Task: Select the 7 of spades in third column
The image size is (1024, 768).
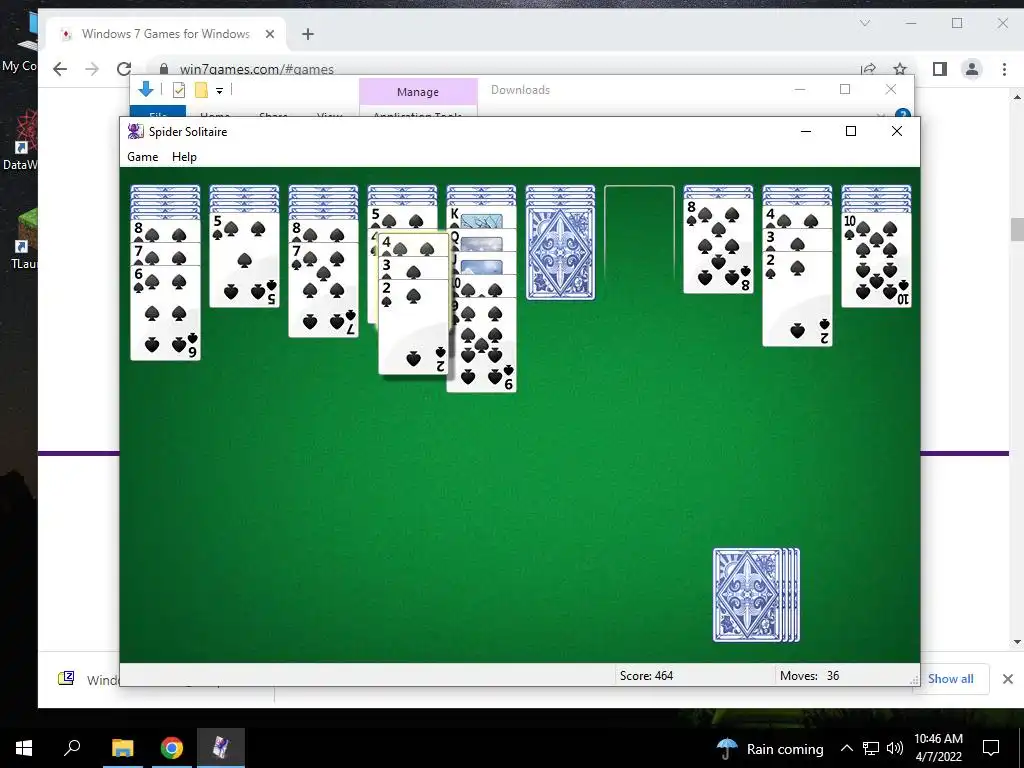Action: click(x=323, y=290)
